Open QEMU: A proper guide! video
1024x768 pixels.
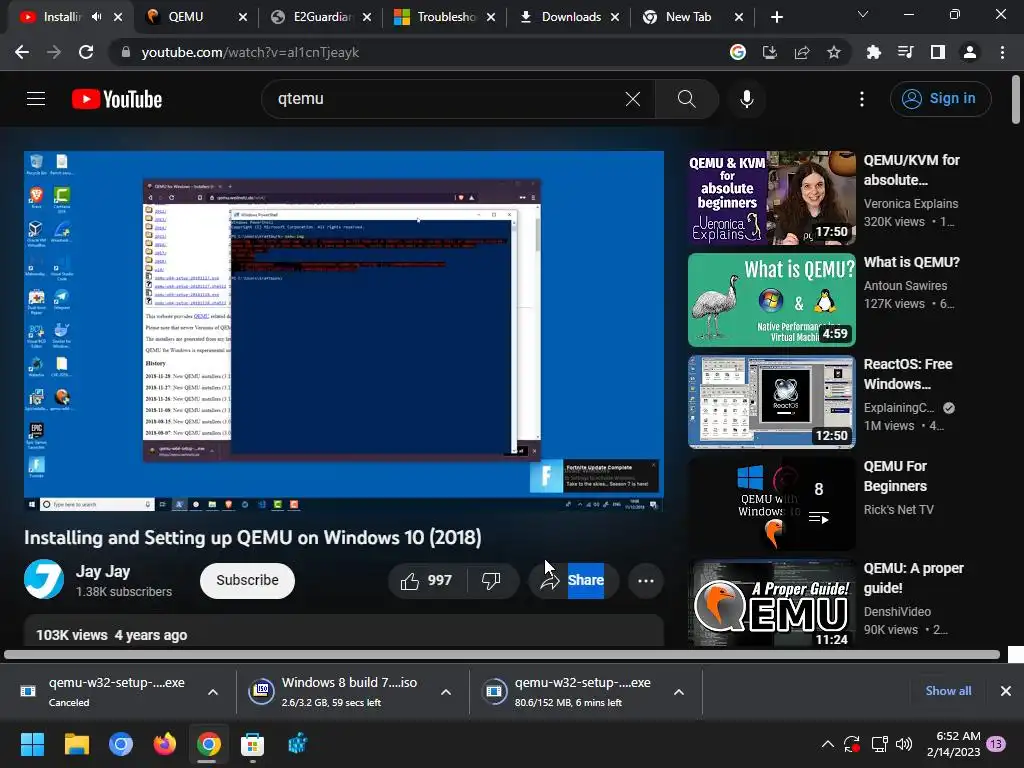(771, 603)
